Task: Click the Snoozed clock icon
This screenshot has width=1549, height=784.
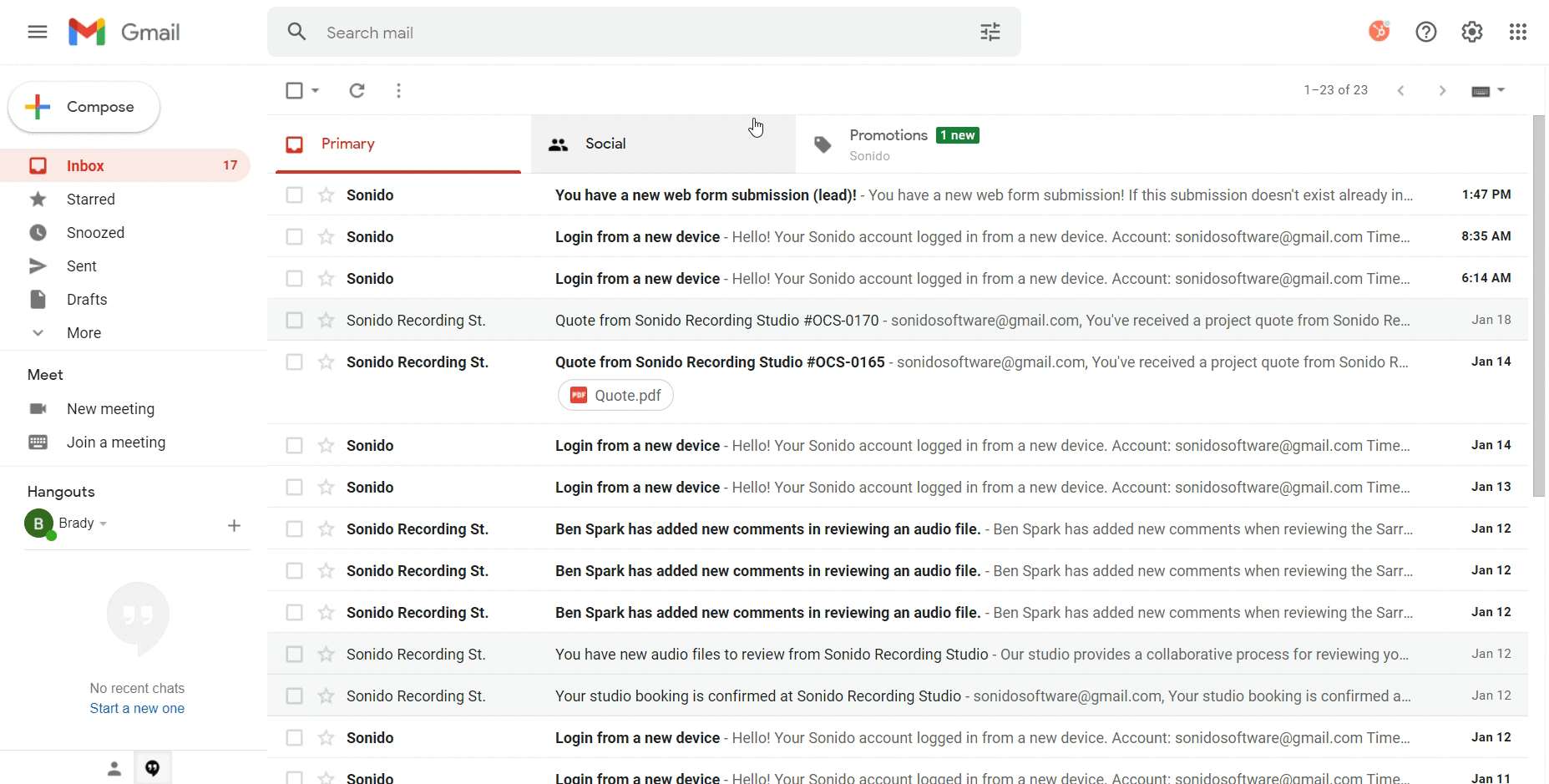Action: 38,232
